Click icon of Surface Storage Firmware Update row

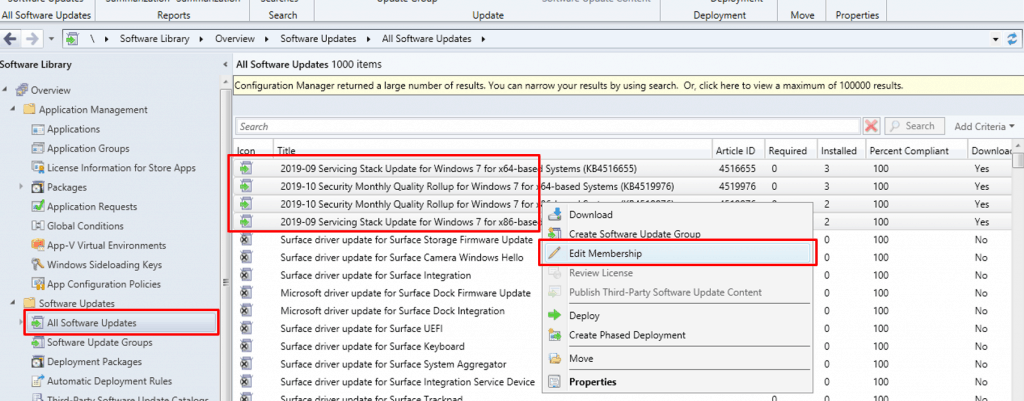point(246,240)
